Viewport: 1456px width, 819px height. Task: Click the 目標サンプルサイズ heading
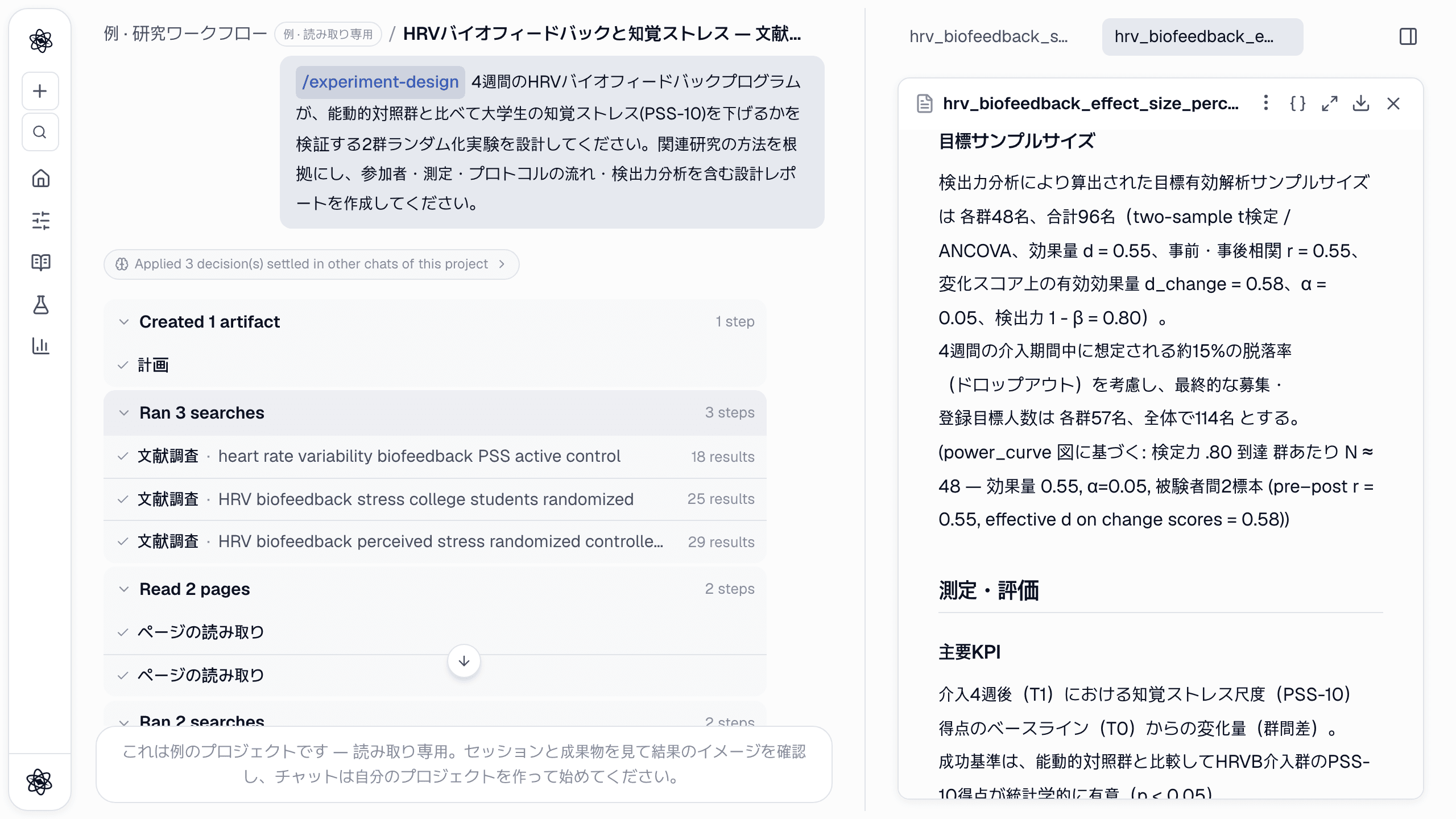[1016, 141]
